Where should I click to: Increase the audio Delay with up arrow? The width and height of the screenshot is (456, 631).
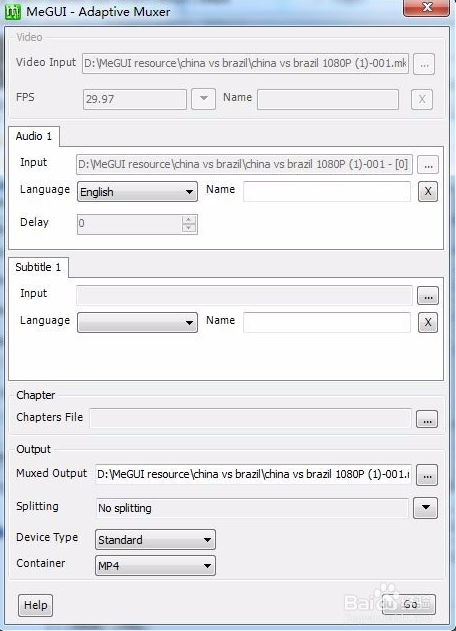(x=188, y=220)
